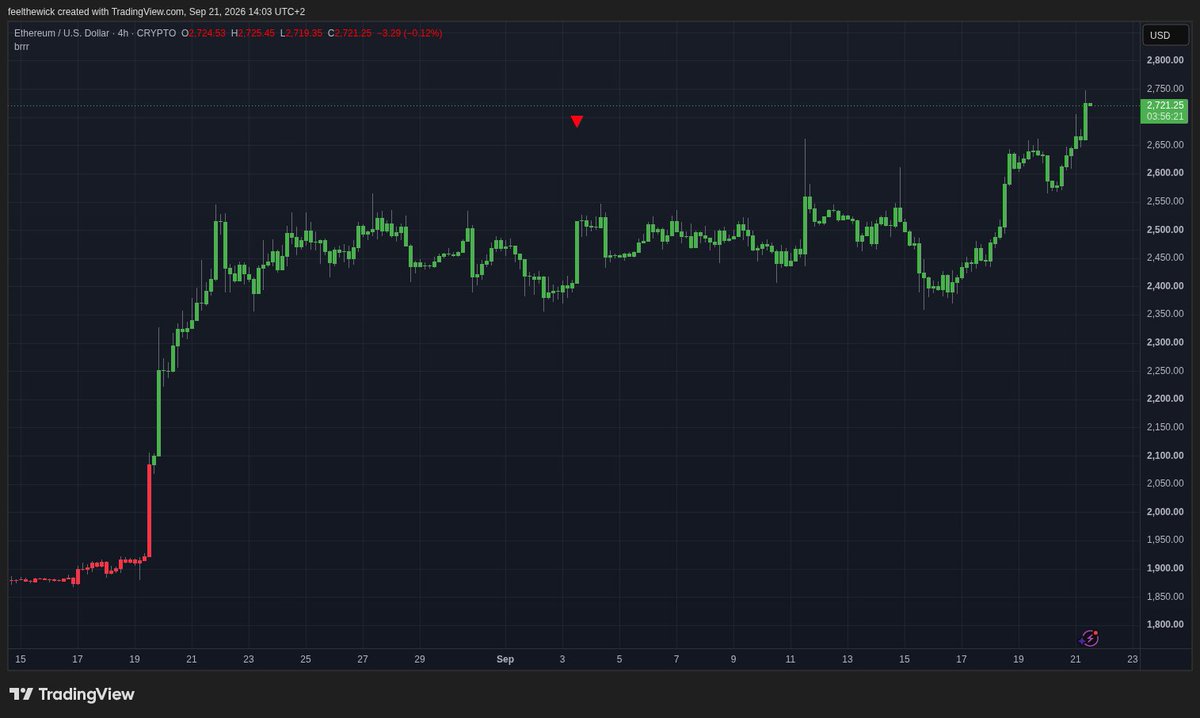Click the 2,300.00 price axis label

tap(1166, 343)
